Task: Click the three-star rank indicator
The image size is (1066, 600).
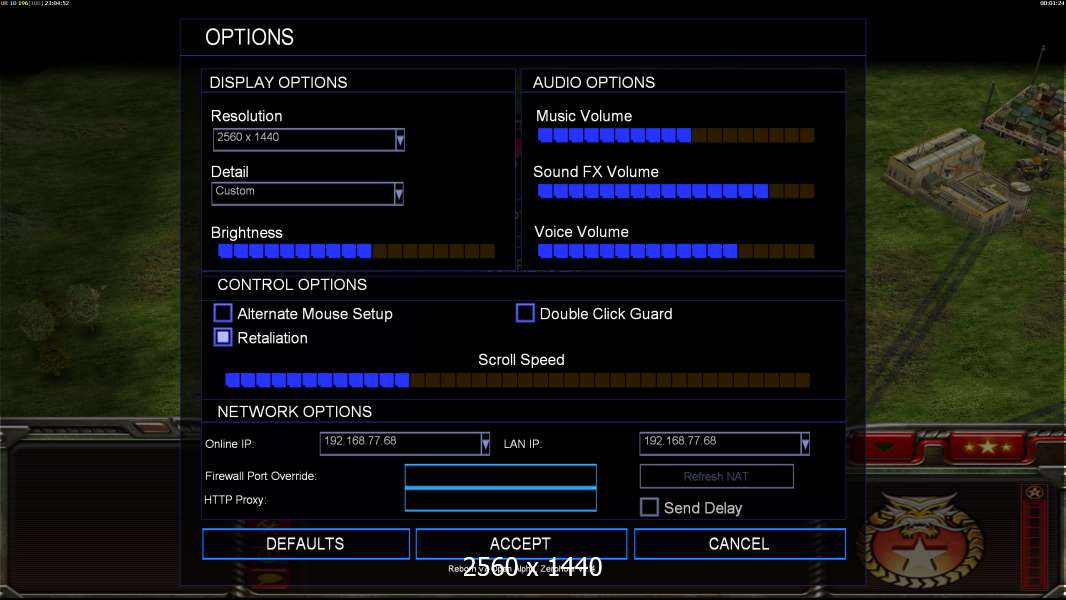Action: (988, 447)
